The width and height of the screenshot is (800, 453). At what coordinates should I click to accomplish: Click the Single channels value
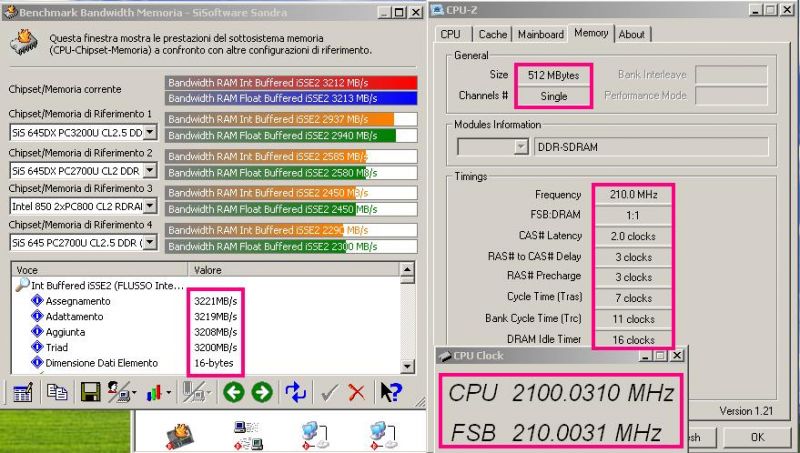[x=554, y=96]
